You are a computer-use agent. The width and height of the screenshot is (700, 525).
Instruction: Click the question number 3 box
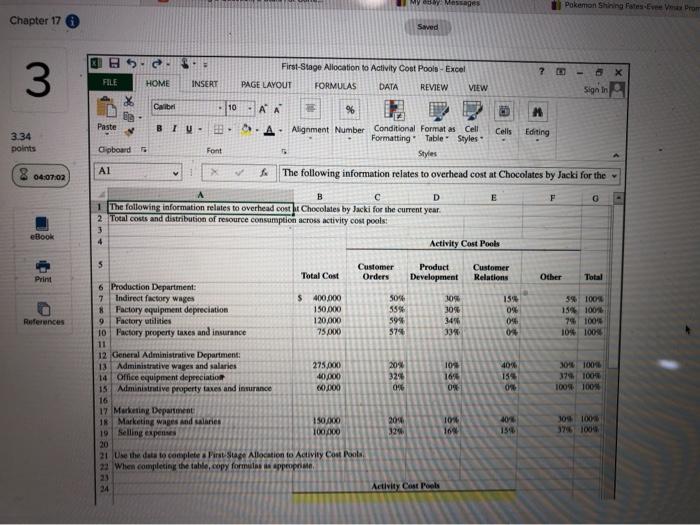pos(38,80)
